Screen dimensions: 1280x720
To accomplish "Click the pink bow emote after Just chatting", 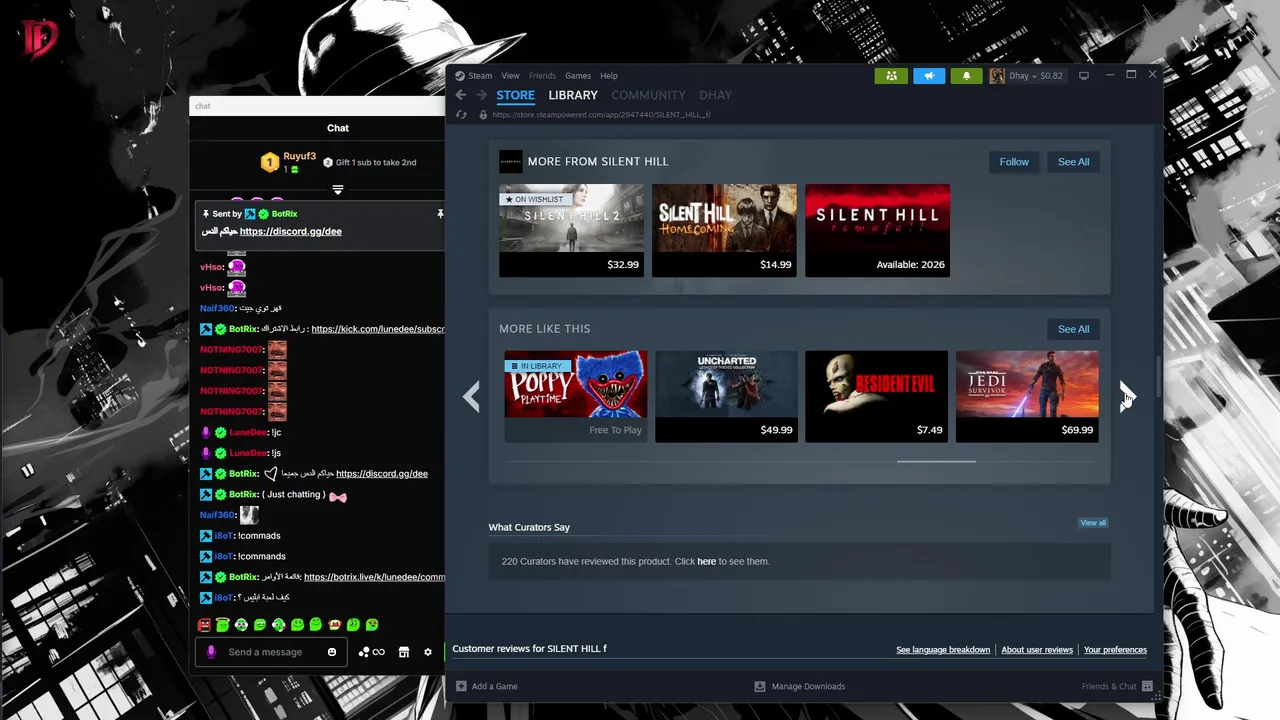I will [337, 497].
